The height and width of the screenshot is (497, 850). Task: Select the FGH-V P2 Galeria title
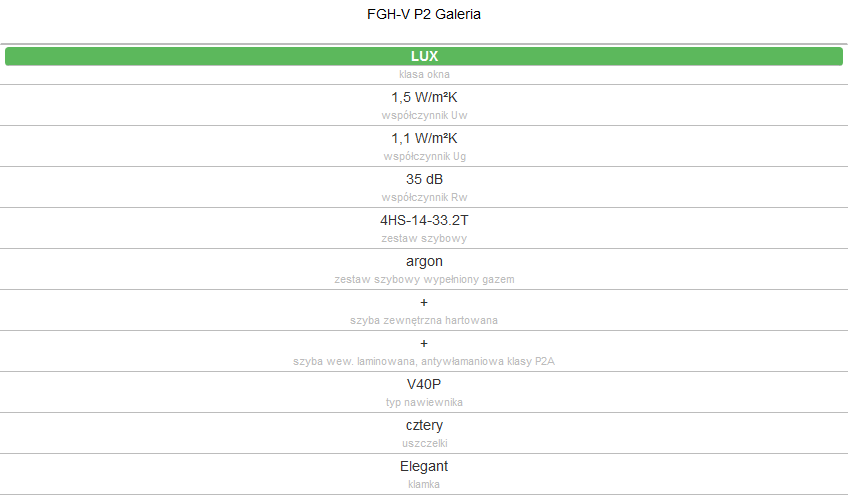pyautogui.click(x=424, y=14)
